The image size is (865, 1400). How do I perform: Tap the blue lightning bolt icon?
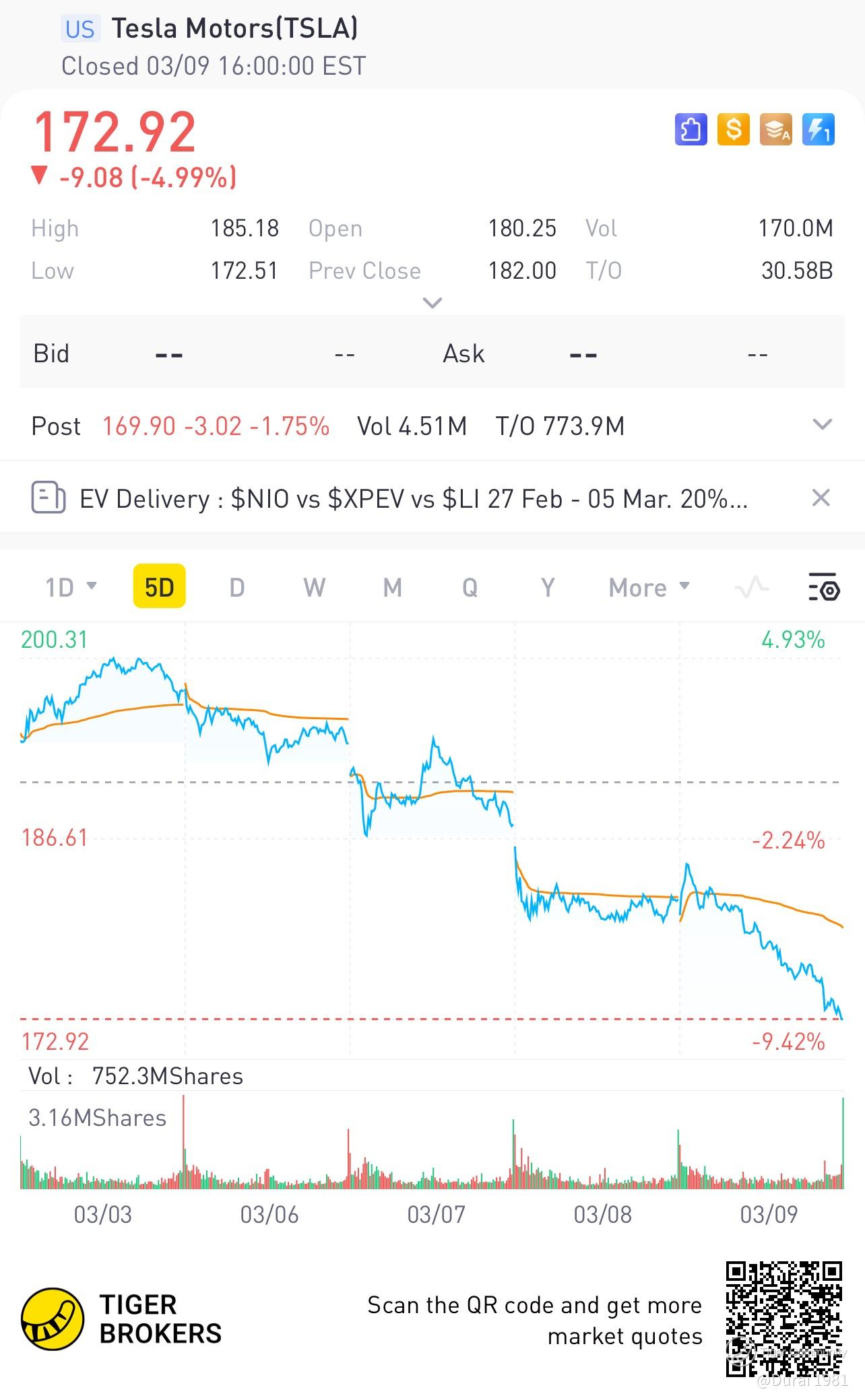[819, 129]
